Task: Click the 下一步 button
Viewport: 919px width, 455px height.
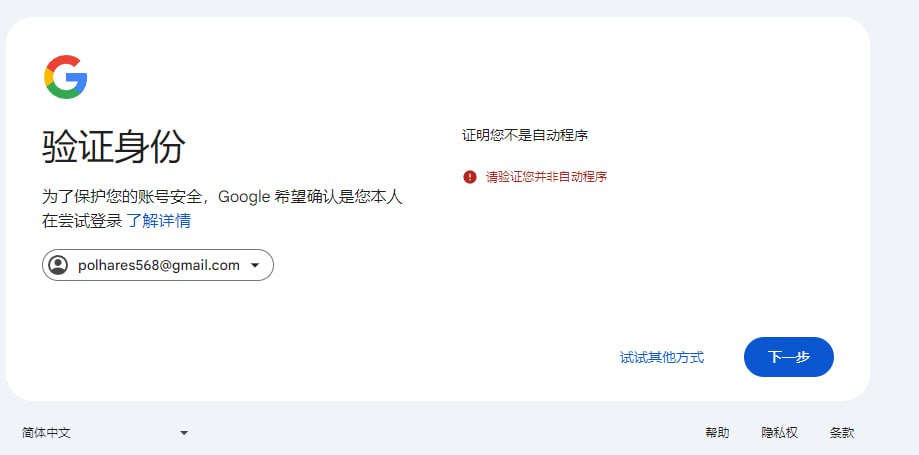Action: pyautogui.click(x=788, y=356)
